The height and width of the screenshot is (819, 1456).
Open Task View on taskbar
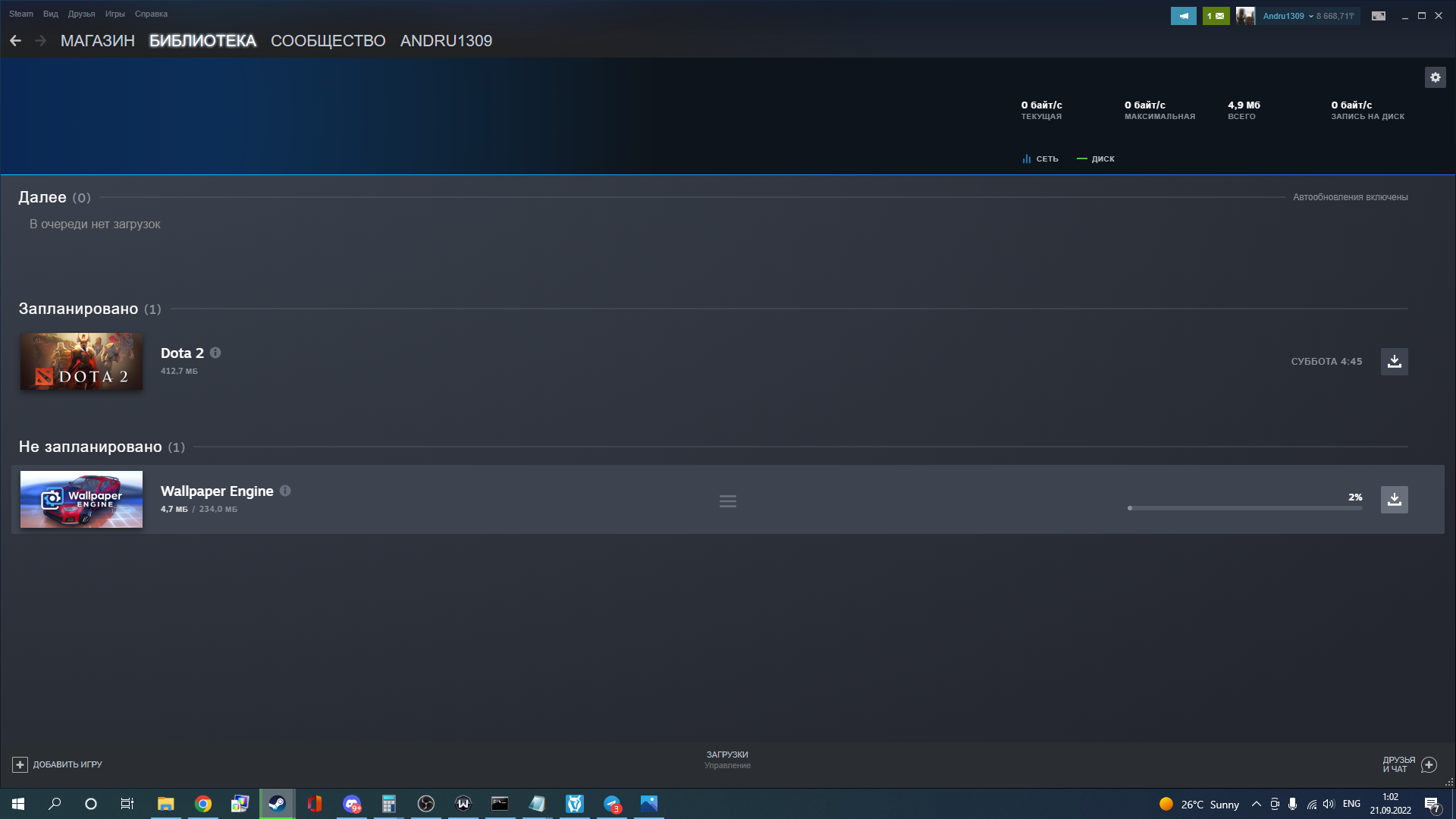click(127, 804)
